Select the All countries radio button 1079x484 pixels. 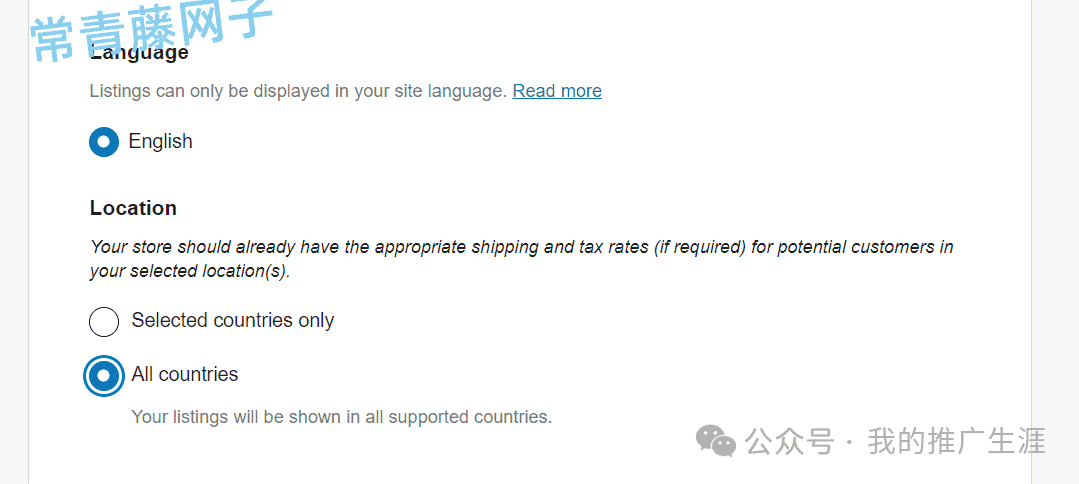pyautogui.click(x=104, y=376)
